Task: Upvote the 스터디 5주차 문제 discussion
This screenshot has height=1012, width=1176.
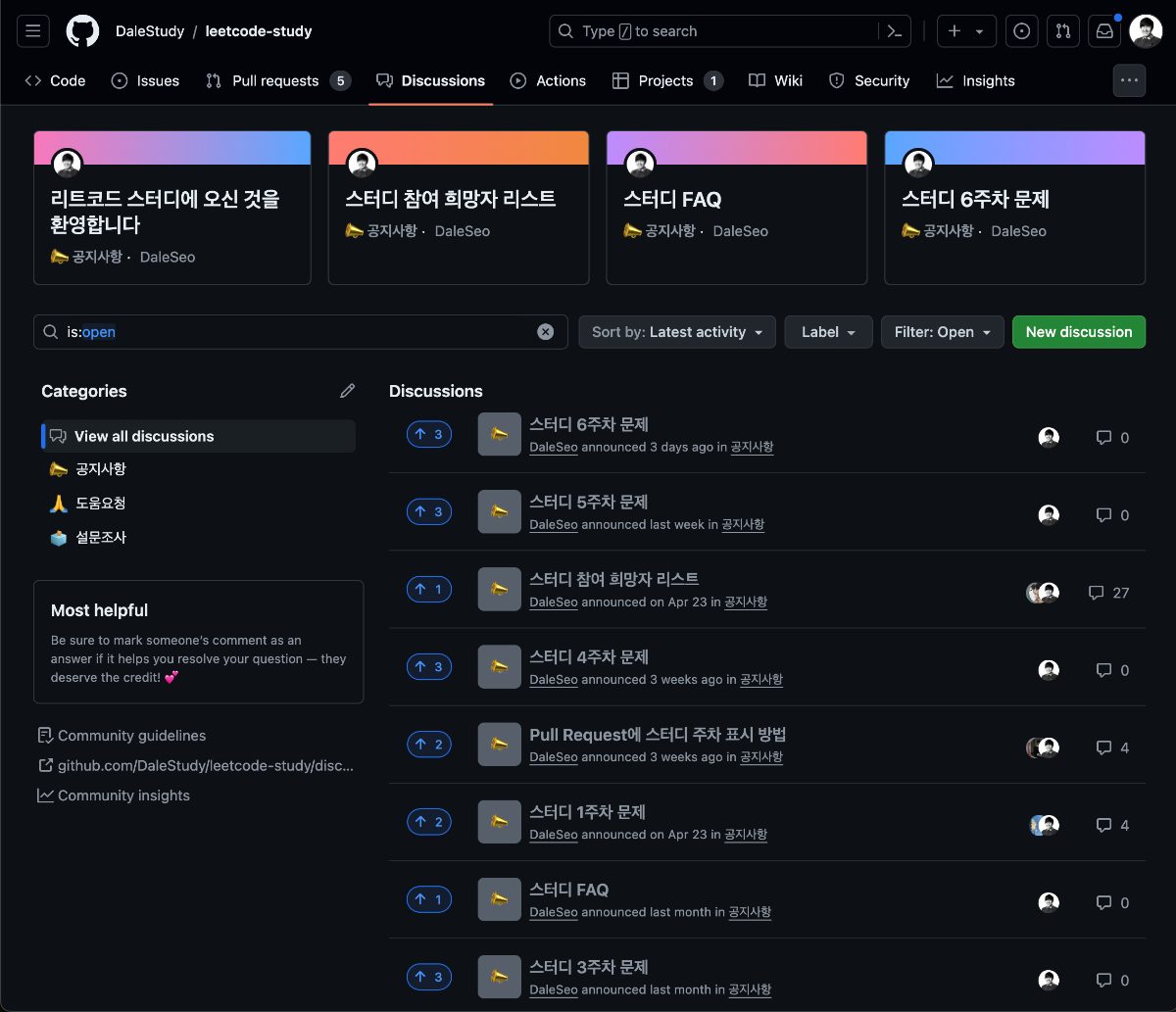Action: pos(429,511)
